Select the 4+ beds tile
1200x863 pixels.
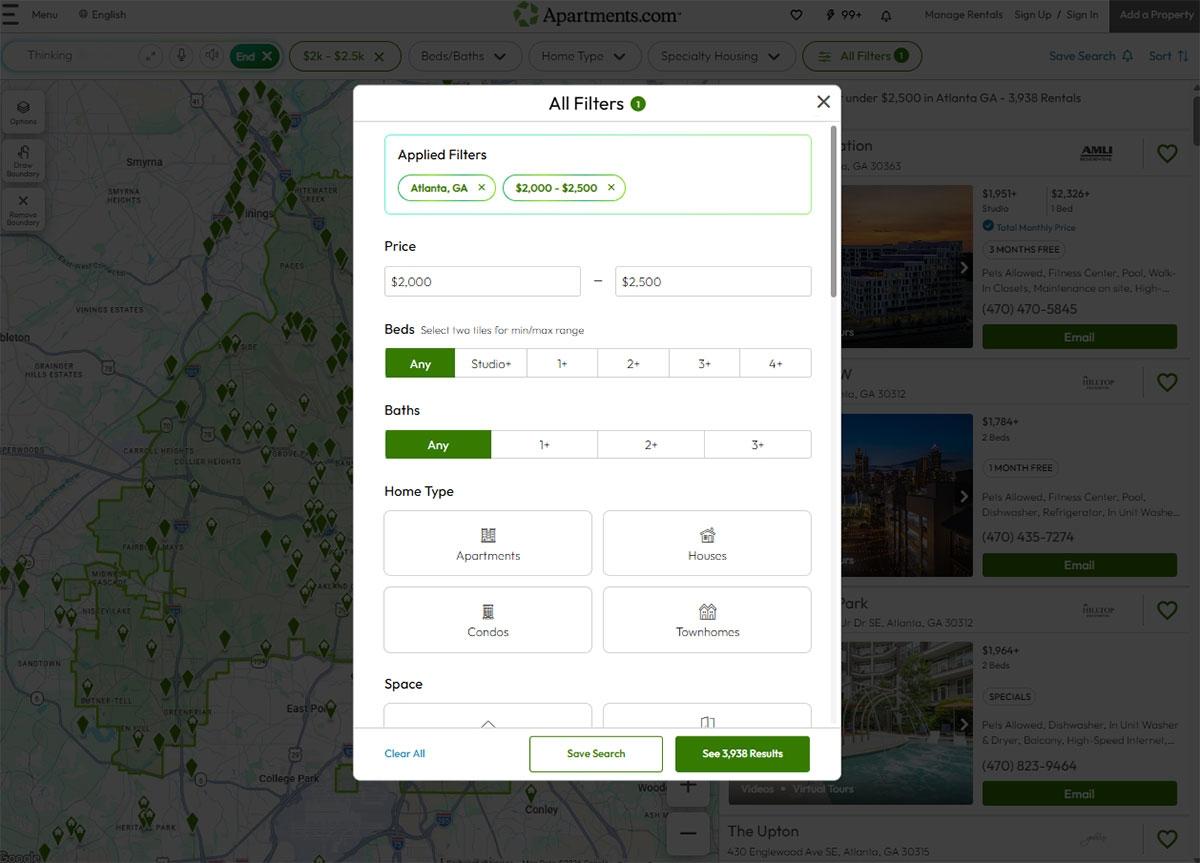coord(775,363)
